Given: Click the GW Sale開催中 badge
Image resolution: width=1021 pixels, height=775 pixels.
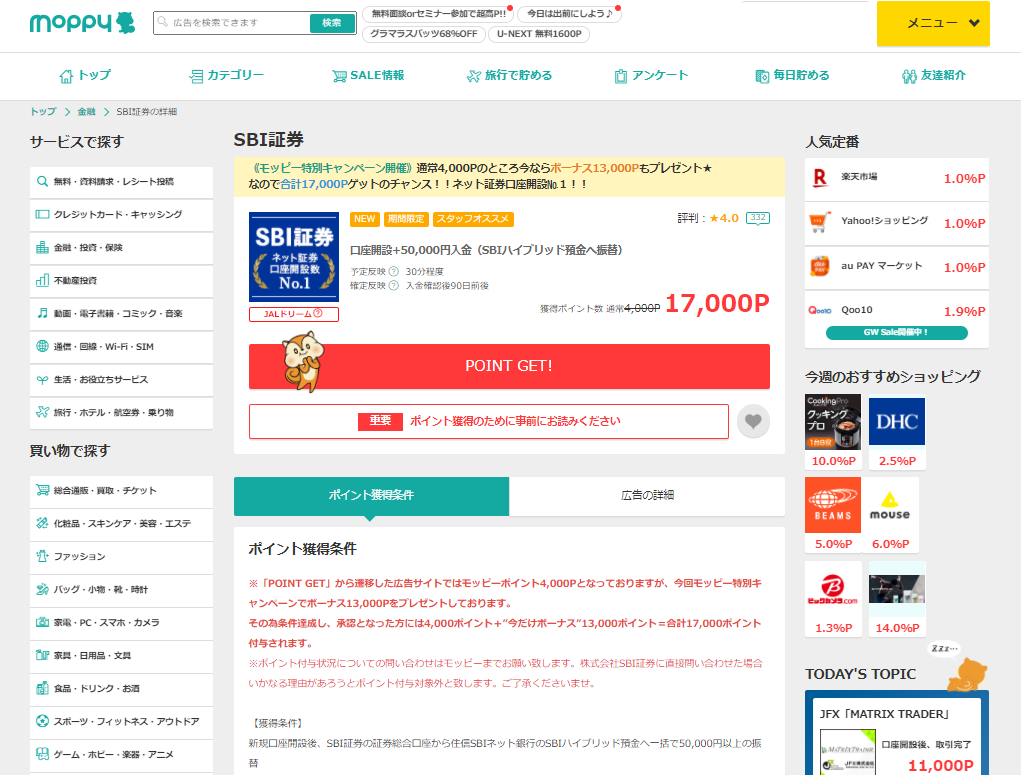Looking at the screenshot, I should click(x=897, y=332).
